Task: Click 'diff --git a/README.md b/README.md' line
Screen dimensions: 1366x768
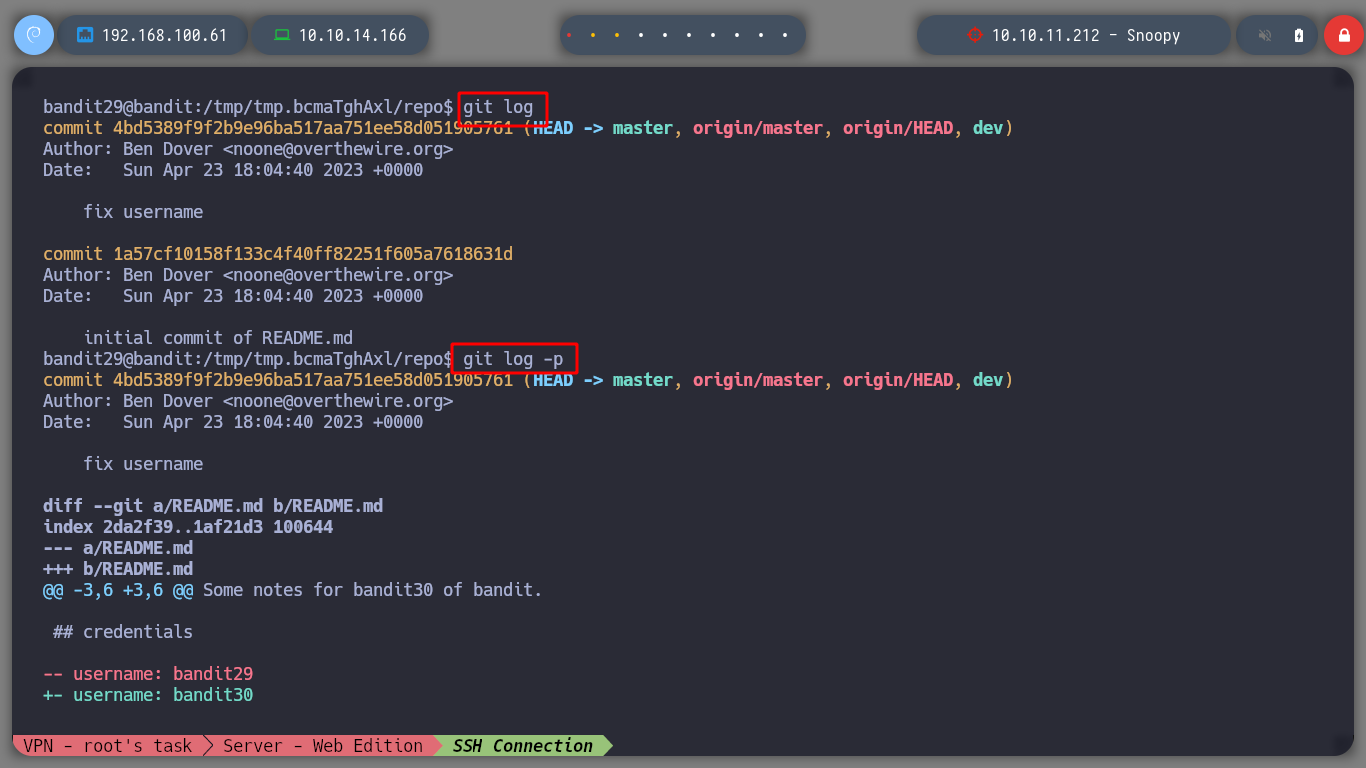Action: (213, 506)
